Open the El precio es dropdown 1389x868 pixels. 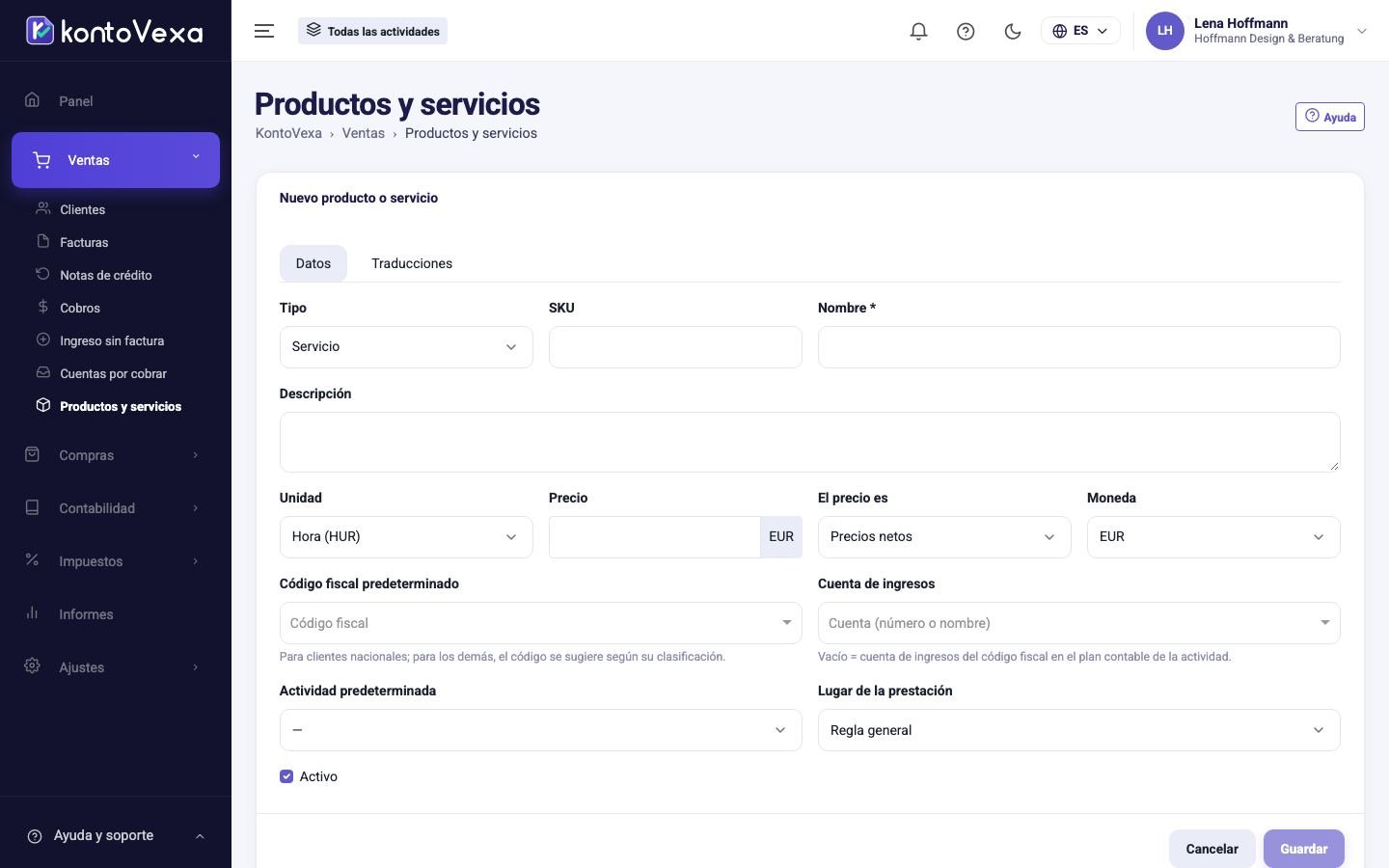click(x=944, y=537)
